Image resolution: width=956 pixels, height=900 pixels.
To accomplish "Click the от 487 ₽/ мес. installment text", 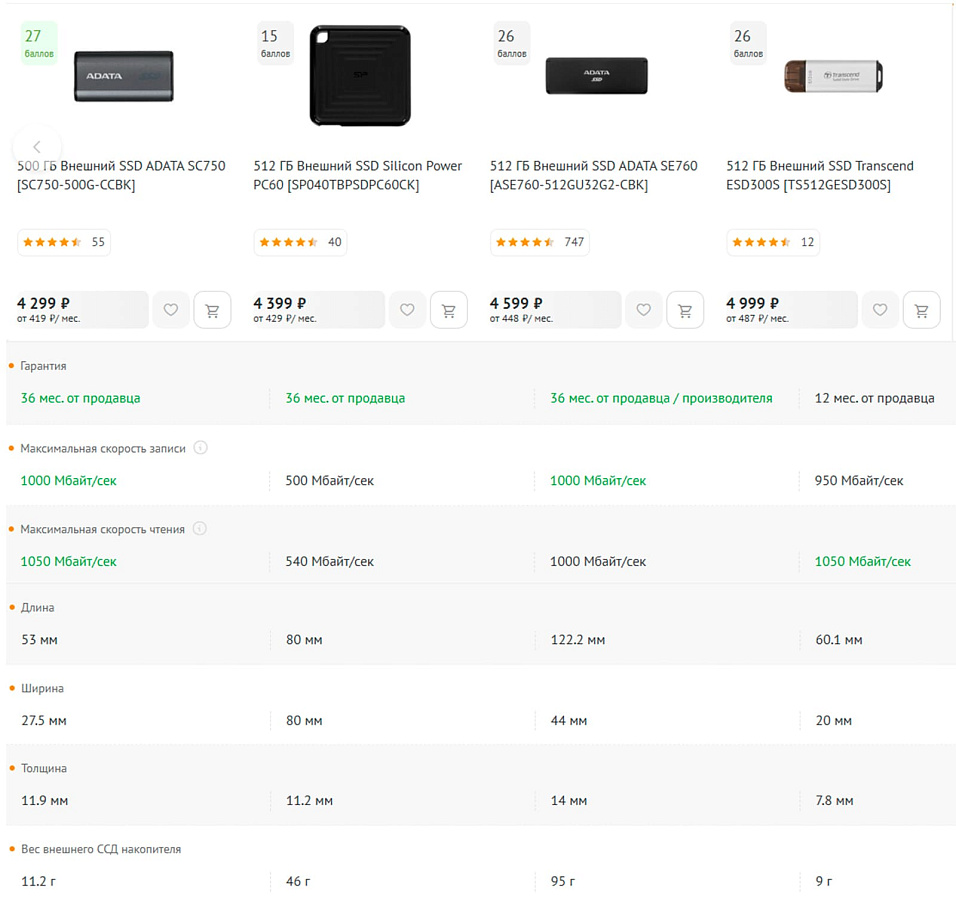I will point(757,318).
